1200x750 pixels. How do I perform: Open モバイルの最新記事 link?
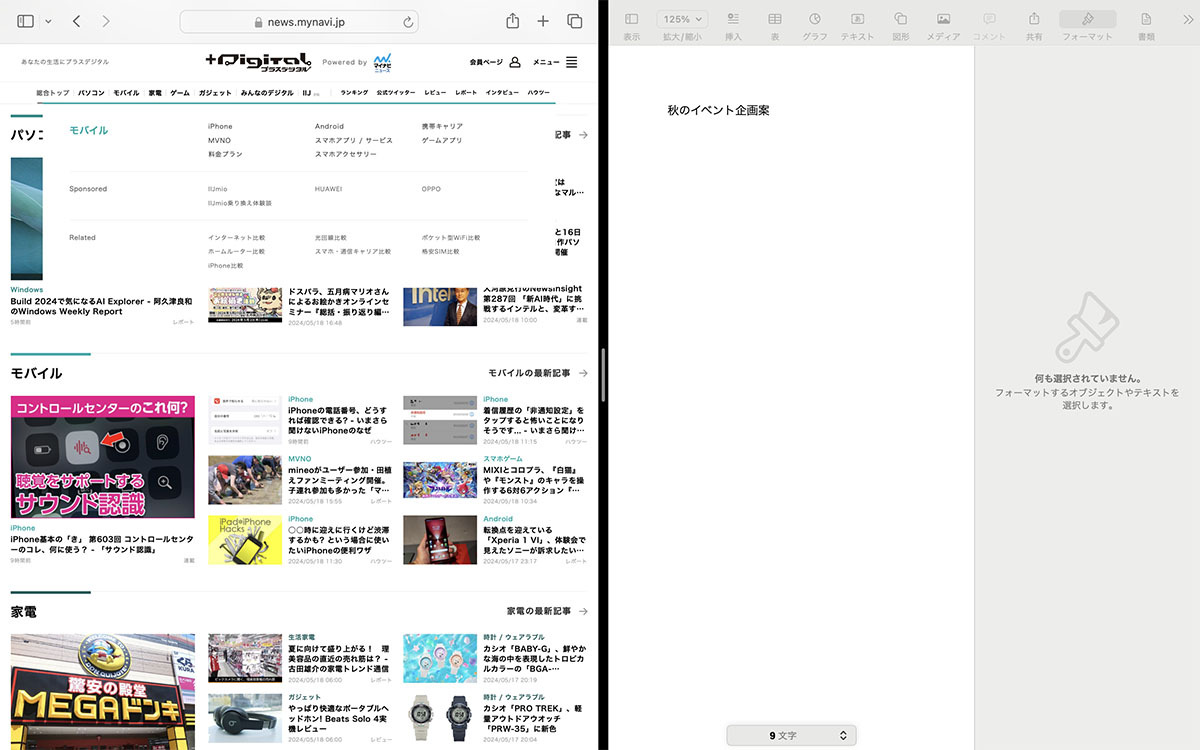529,373
